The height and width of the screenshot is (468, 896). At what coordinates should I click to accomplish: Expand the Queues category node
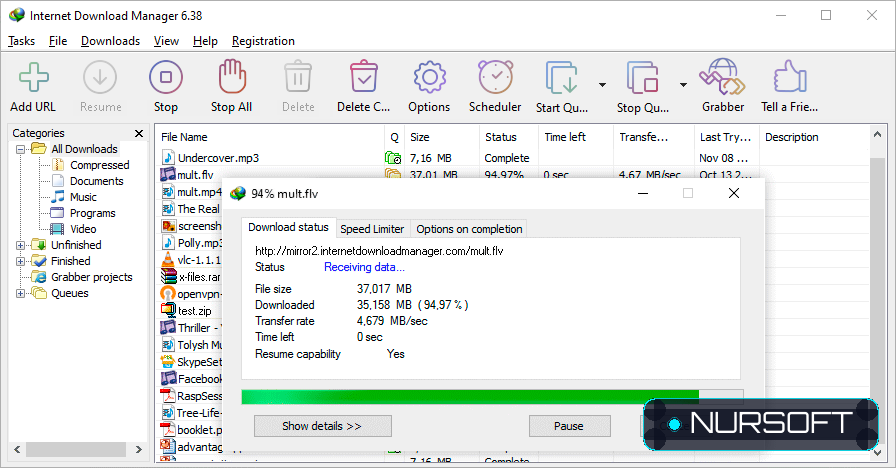tap(21, 293)
